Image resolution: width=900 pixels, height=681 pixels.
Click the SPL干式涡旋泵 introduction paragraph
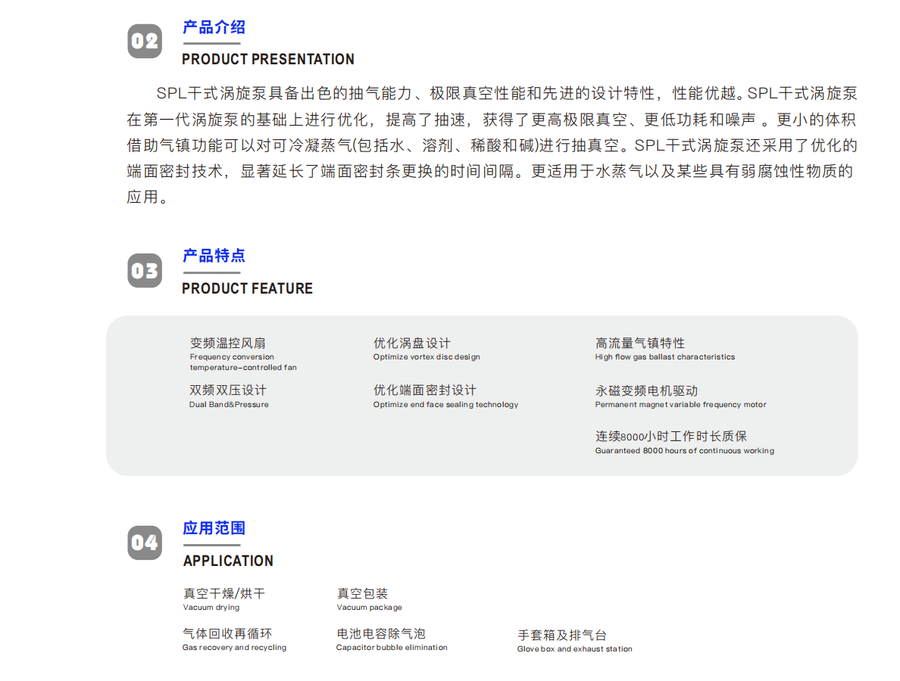[x=492, y=145]
